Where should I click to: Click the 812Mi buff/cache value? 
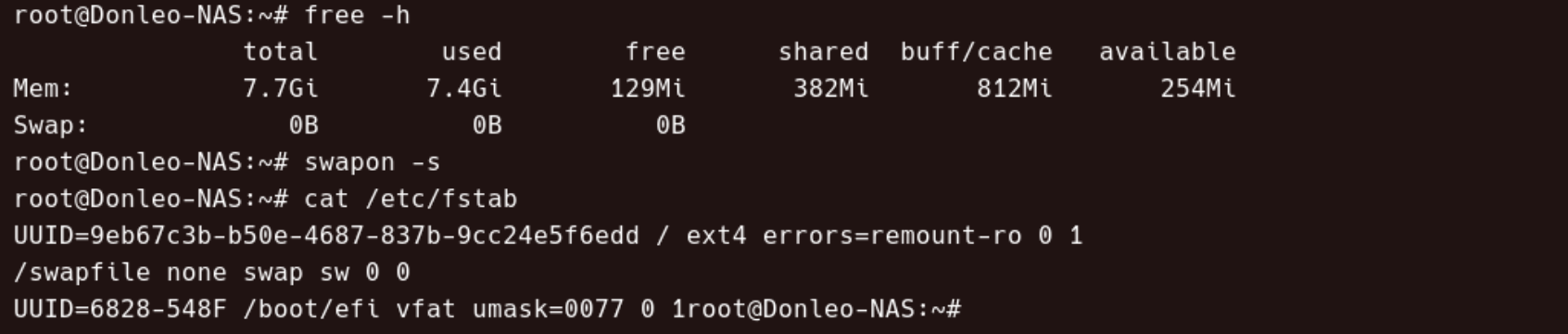tap(1015, 89)
